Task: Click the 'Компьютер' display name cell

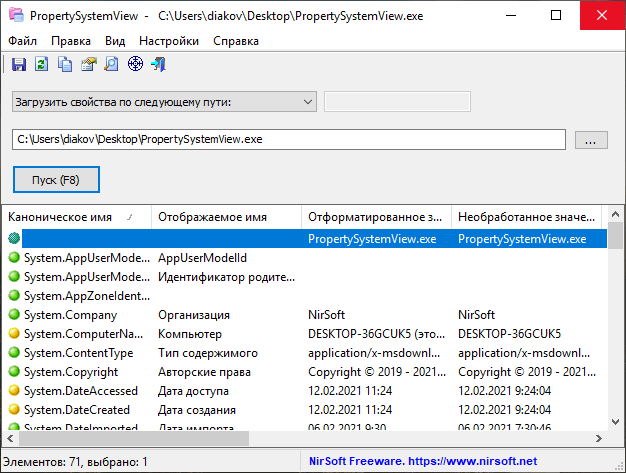Action: pyautogui.click(x=190, y=334)
